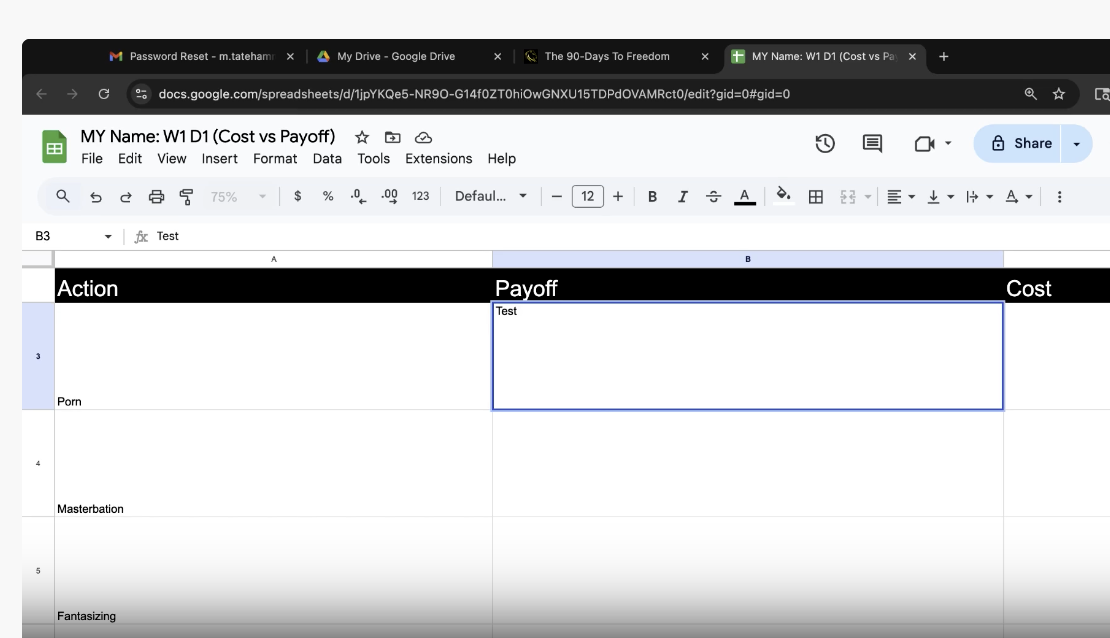The height and width of the screenshot is (638, 1110).
Task: Open the File menu
Action: 92,159
